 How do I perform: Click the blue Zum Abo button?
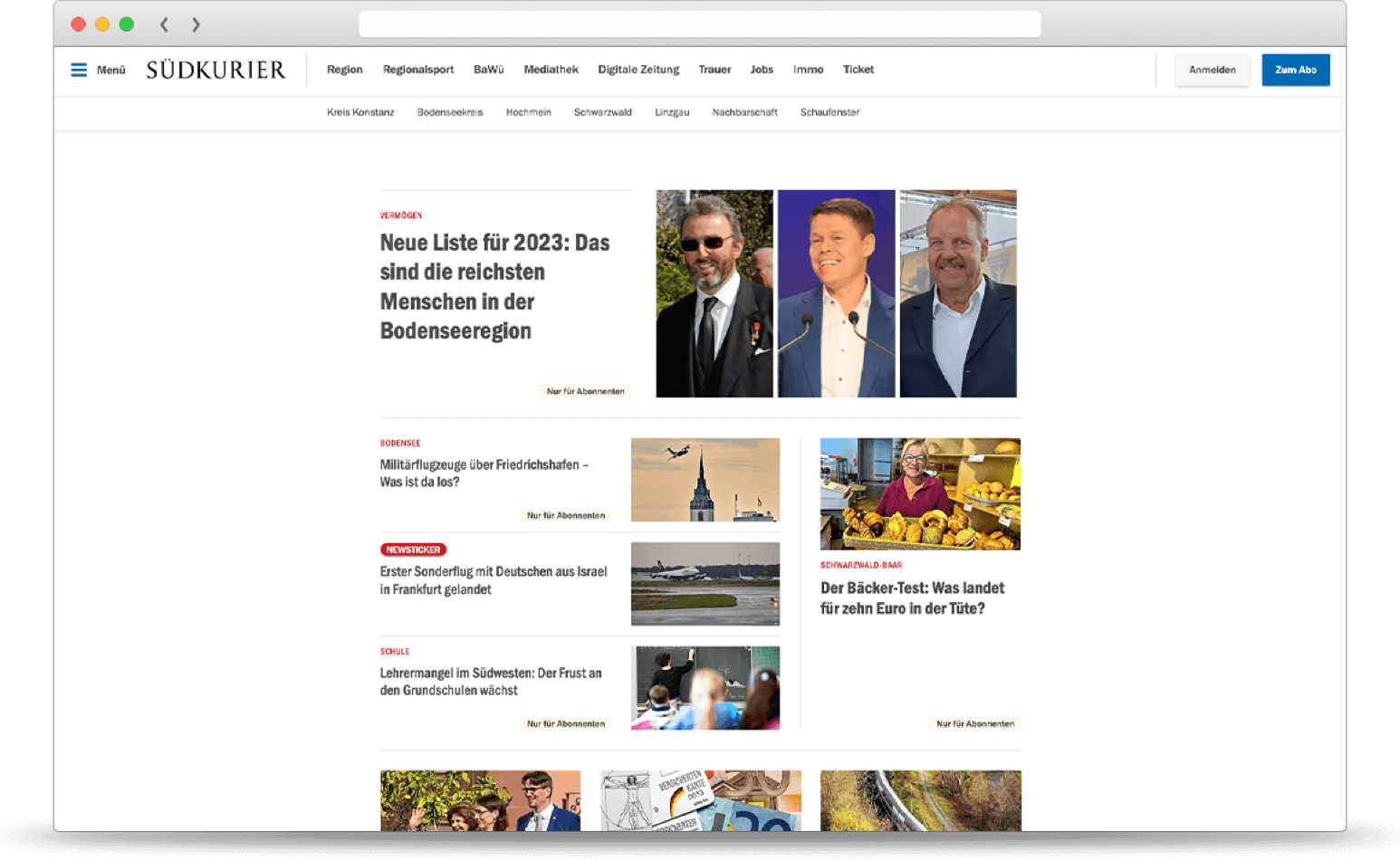[x=1295, y=69]
